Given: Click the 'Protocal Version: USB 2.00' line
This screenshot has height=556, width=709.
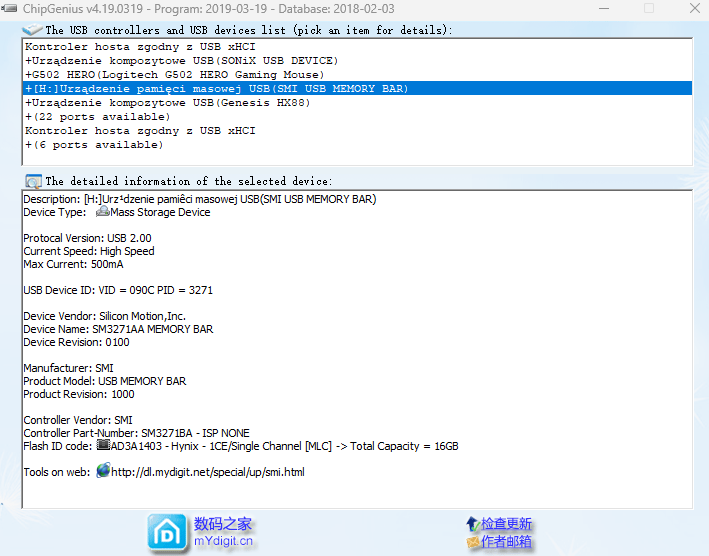Looking at the screenshot, I should (87, 238).
